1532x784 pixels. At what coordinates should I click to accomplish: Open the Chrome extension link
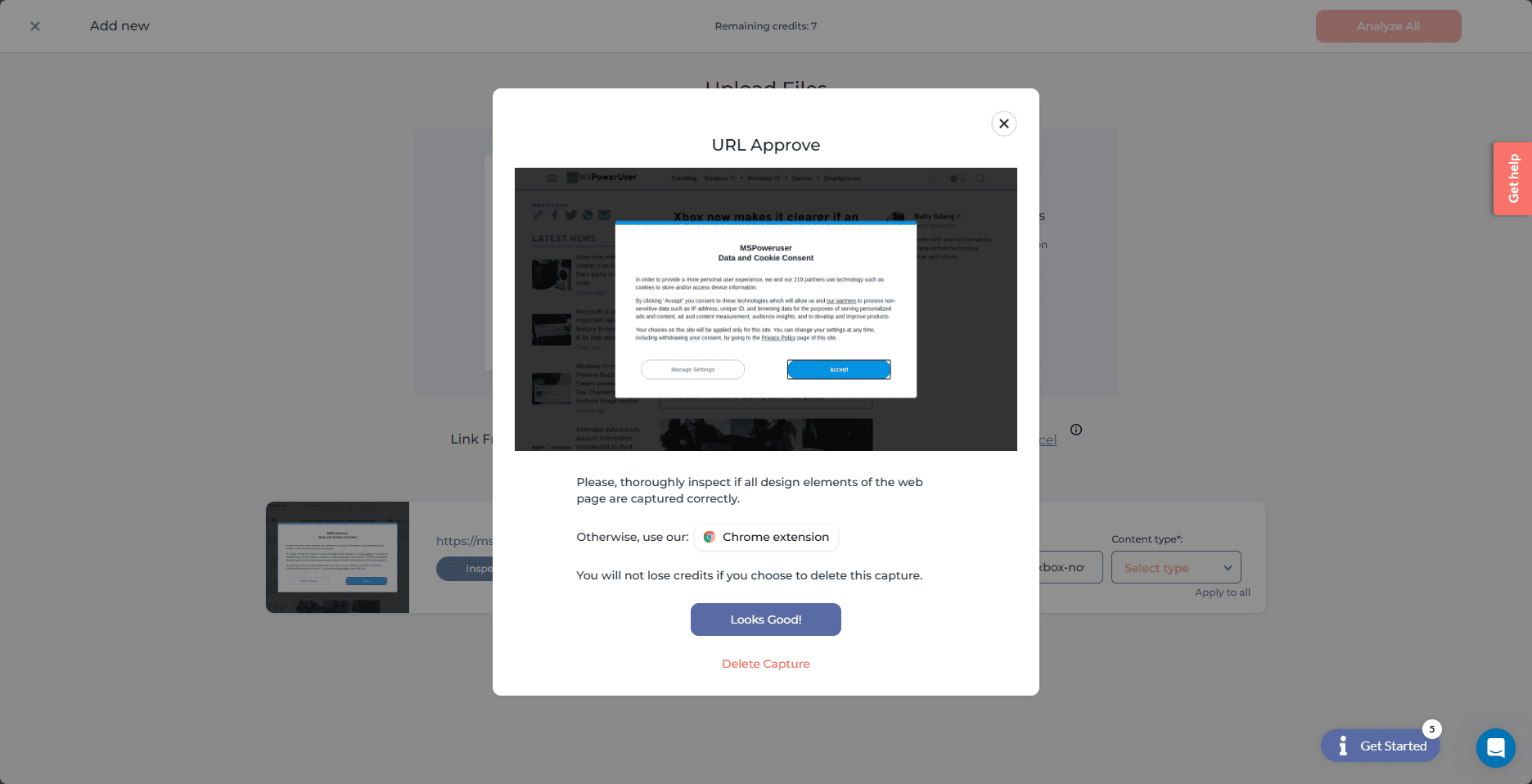coord(766,537)
